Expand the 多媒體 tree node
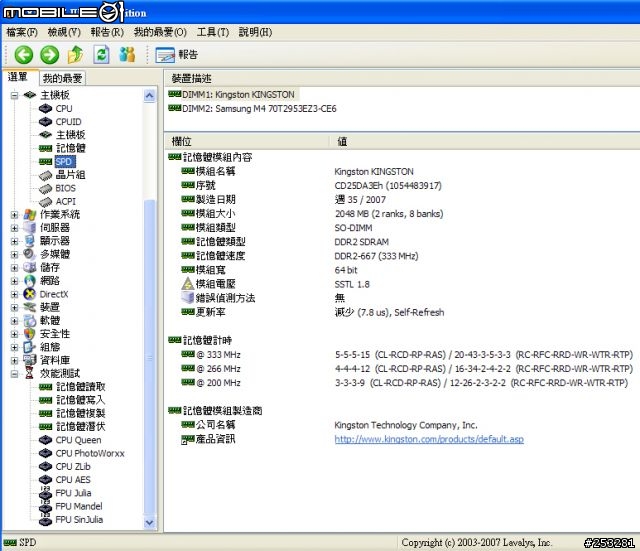The width and height of the screenshot is (640, 551). (x=14, y=255)
